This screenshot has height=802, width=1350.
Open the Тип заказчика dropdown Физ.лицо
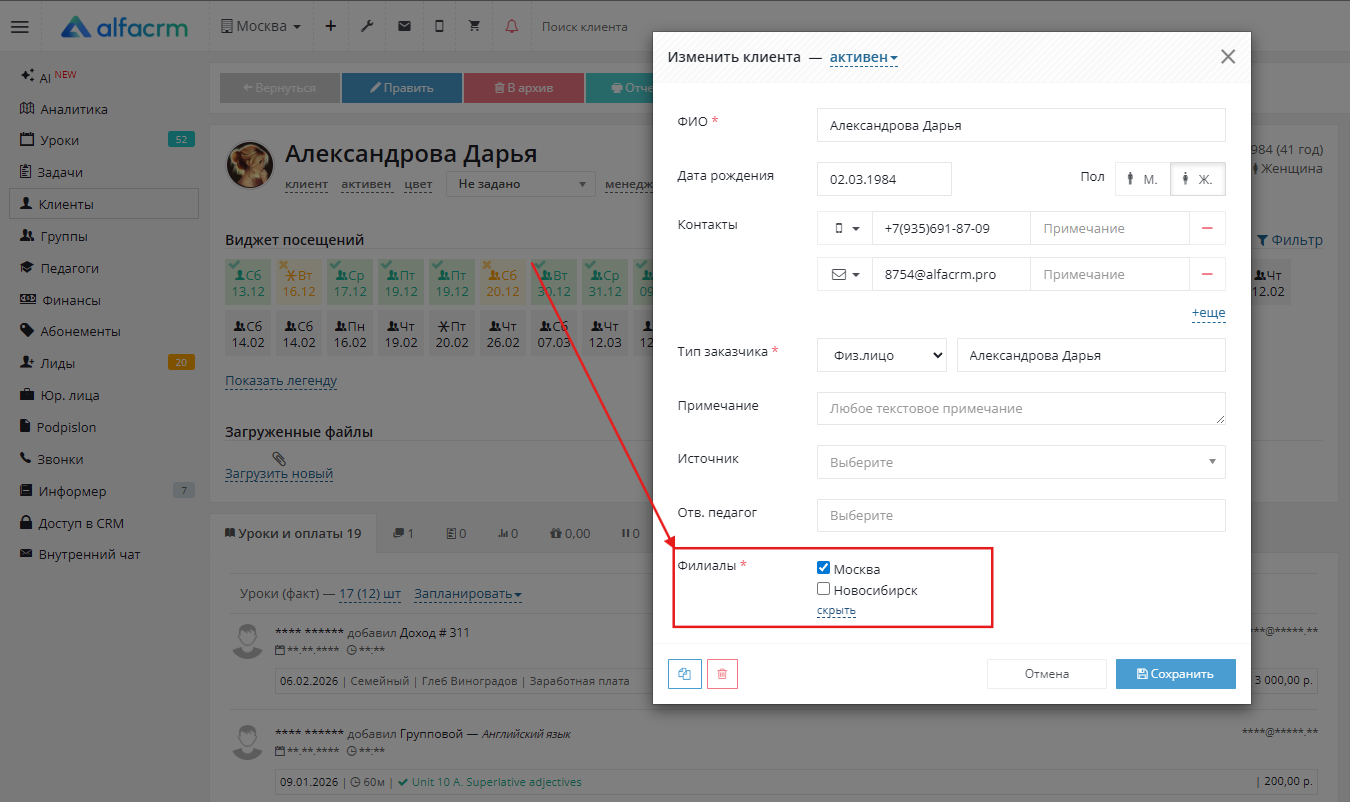[x=881, y=355]
